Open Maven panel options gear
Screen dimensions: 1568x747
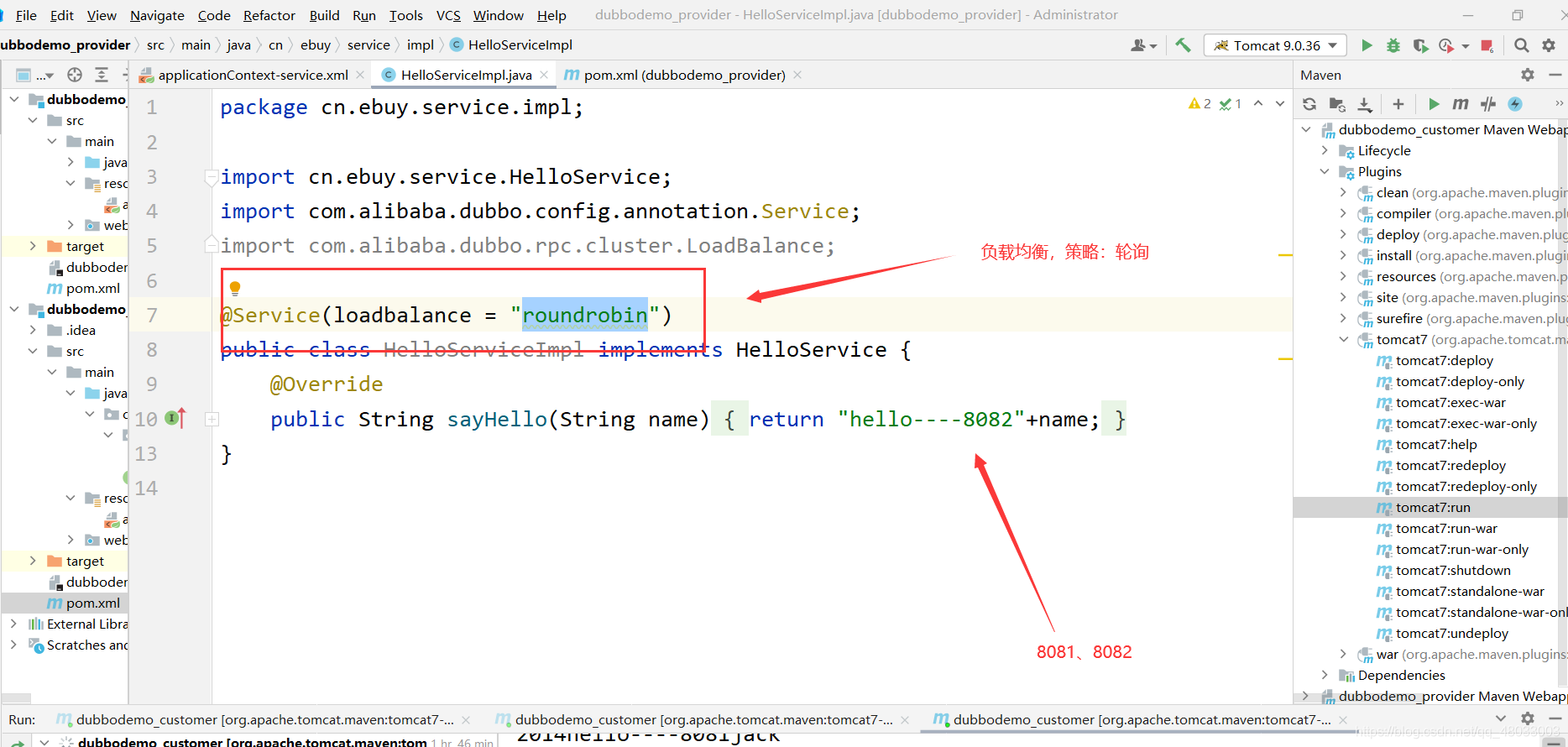point(1528,75)
